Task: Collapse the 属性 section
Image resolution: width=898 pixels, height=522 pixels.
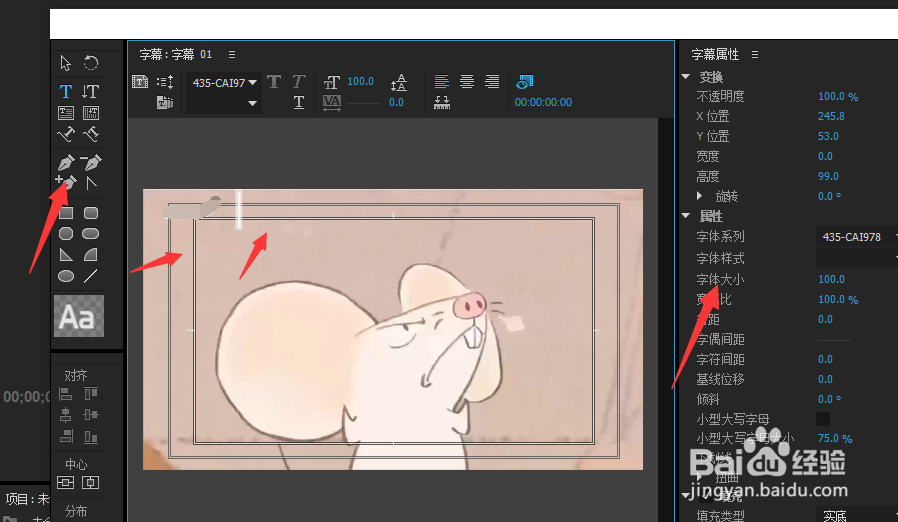Action: 686,215
